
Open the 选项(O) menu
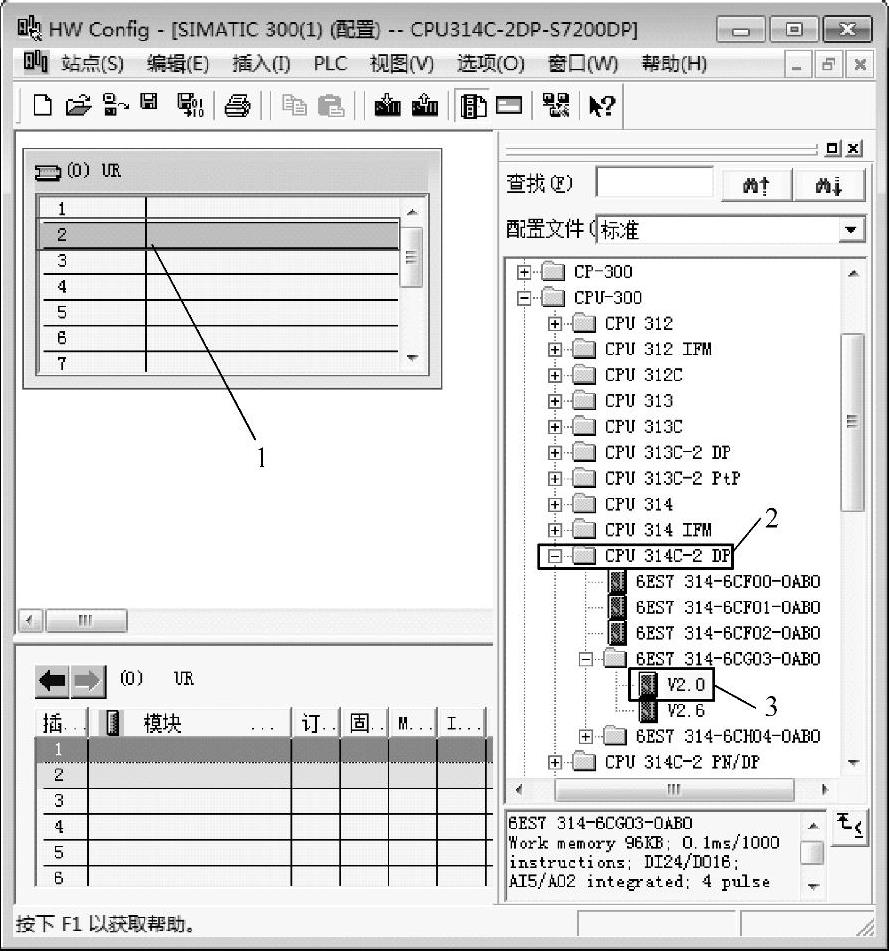490,64
